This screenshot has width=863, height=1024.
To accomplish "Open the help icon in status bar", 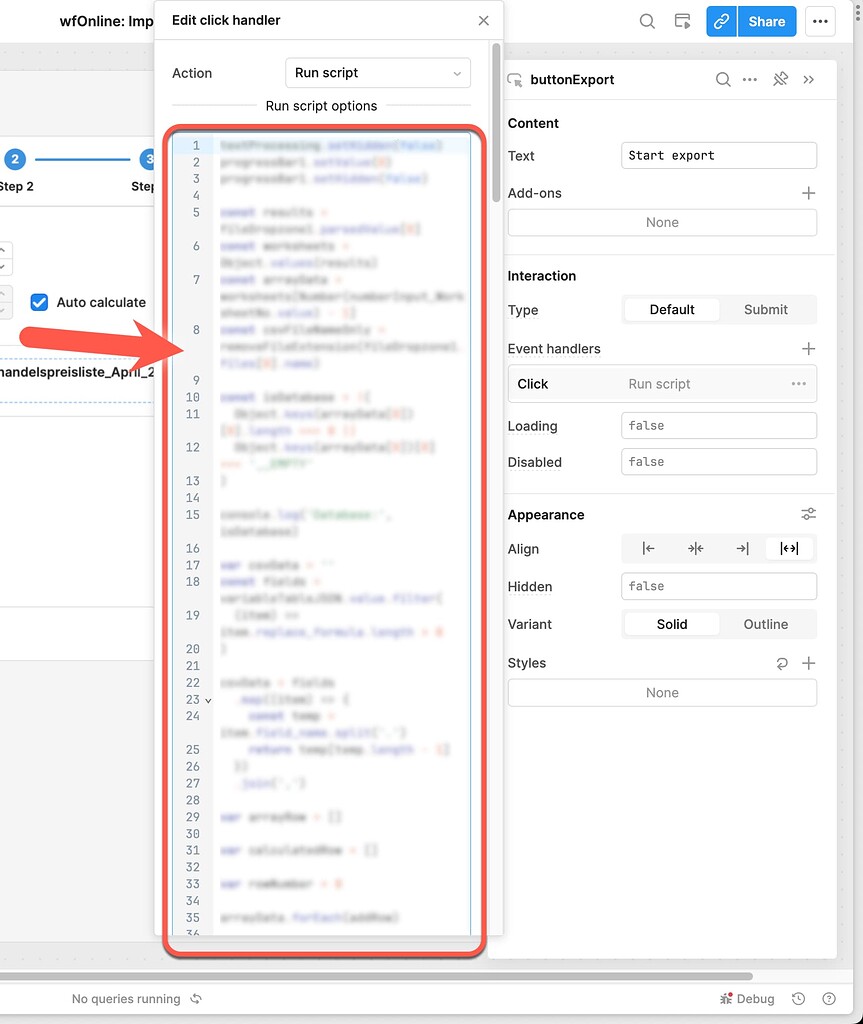I will 828,998.
